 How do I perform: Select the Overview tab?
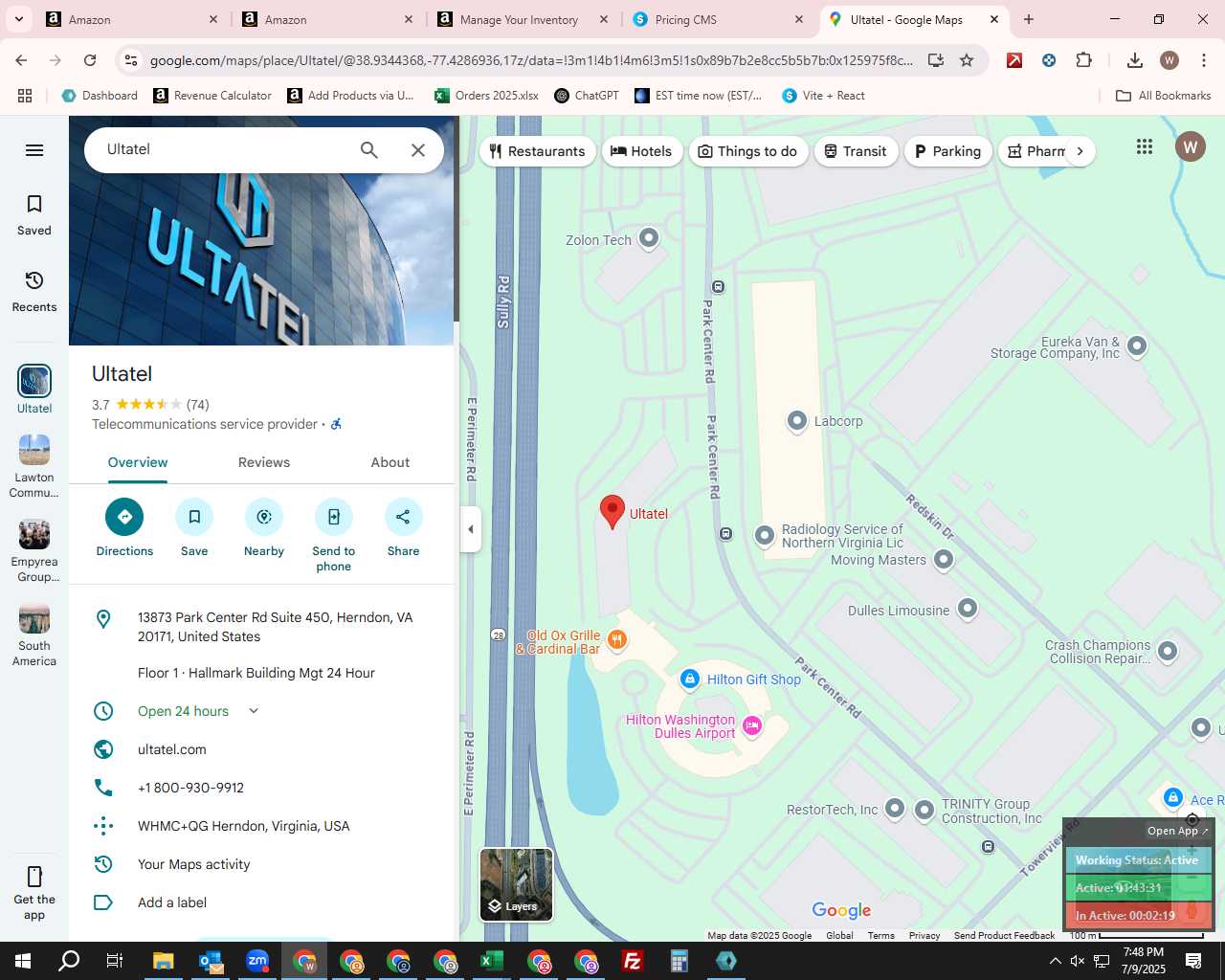[138, 462]
